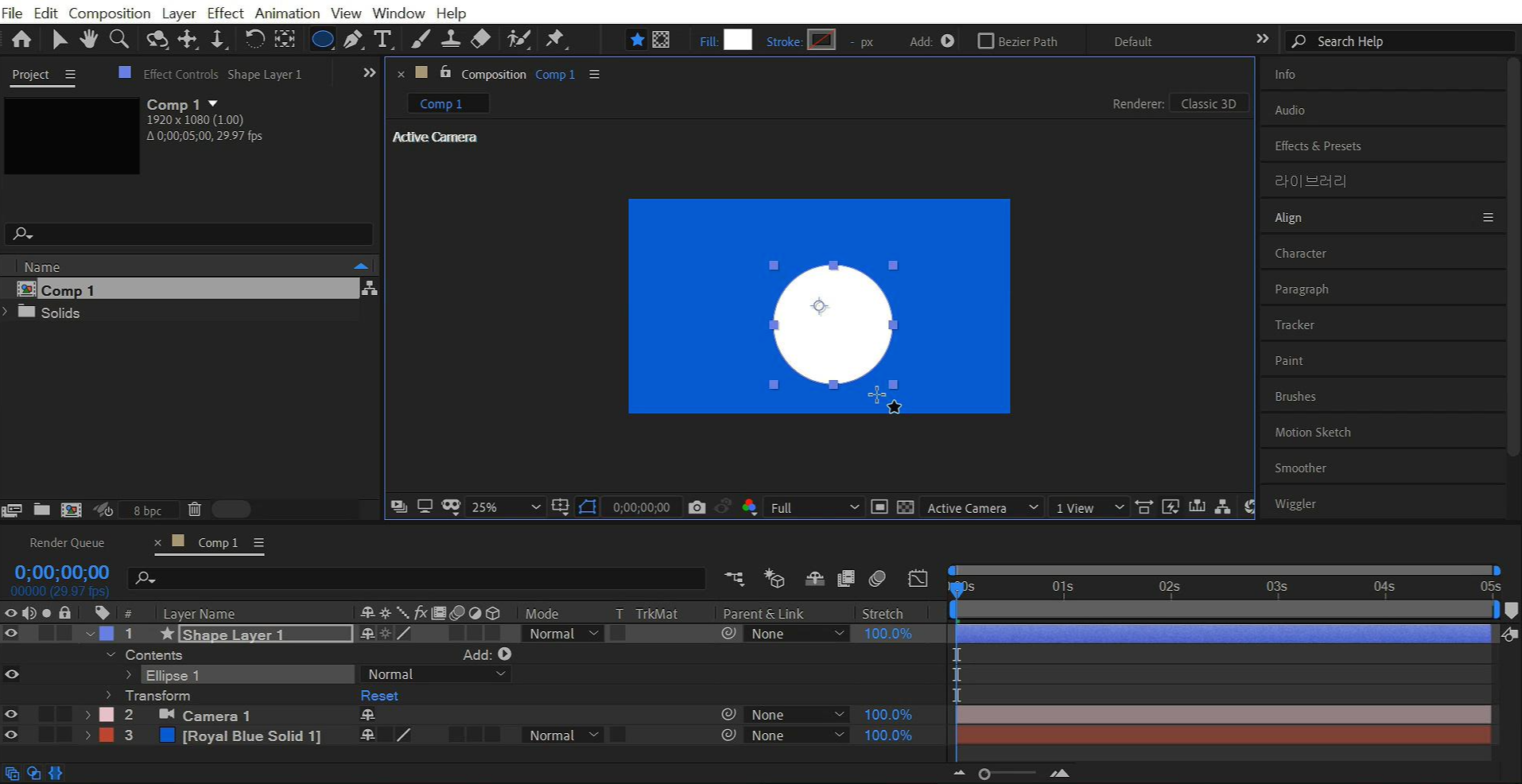Select the Pan Behind anchor point tool
Viewport: 1522px width, 784px height.
pos(285,39)
